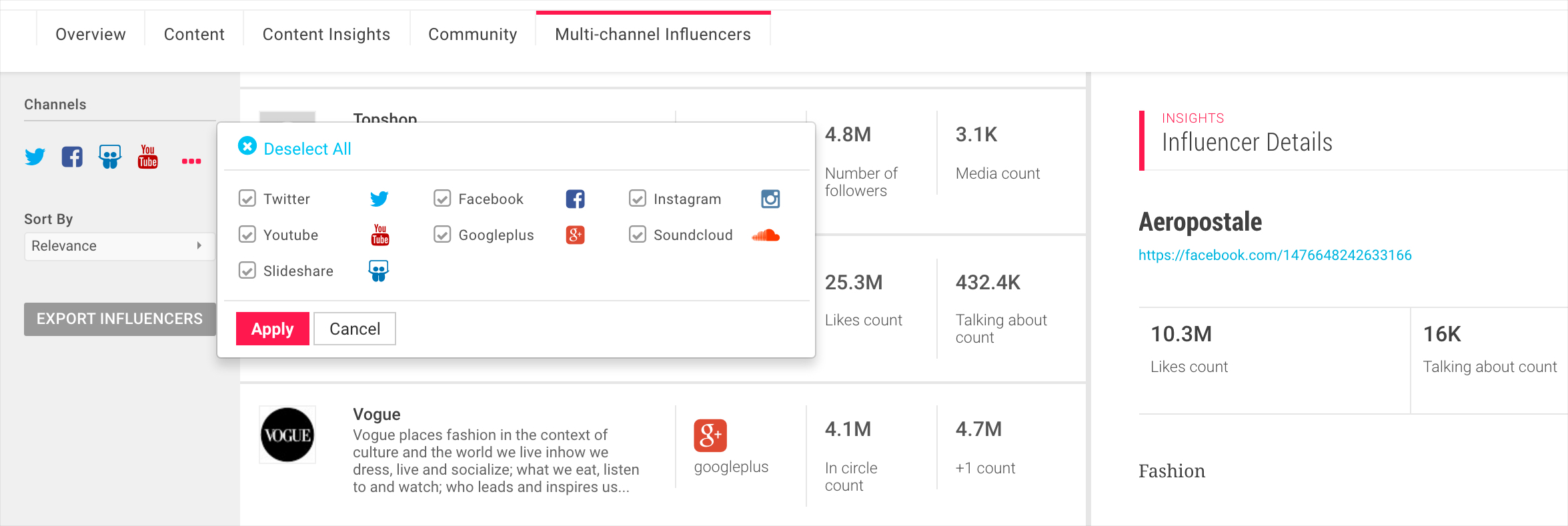Open the Content Insights tab

click(x=326, y=34)
